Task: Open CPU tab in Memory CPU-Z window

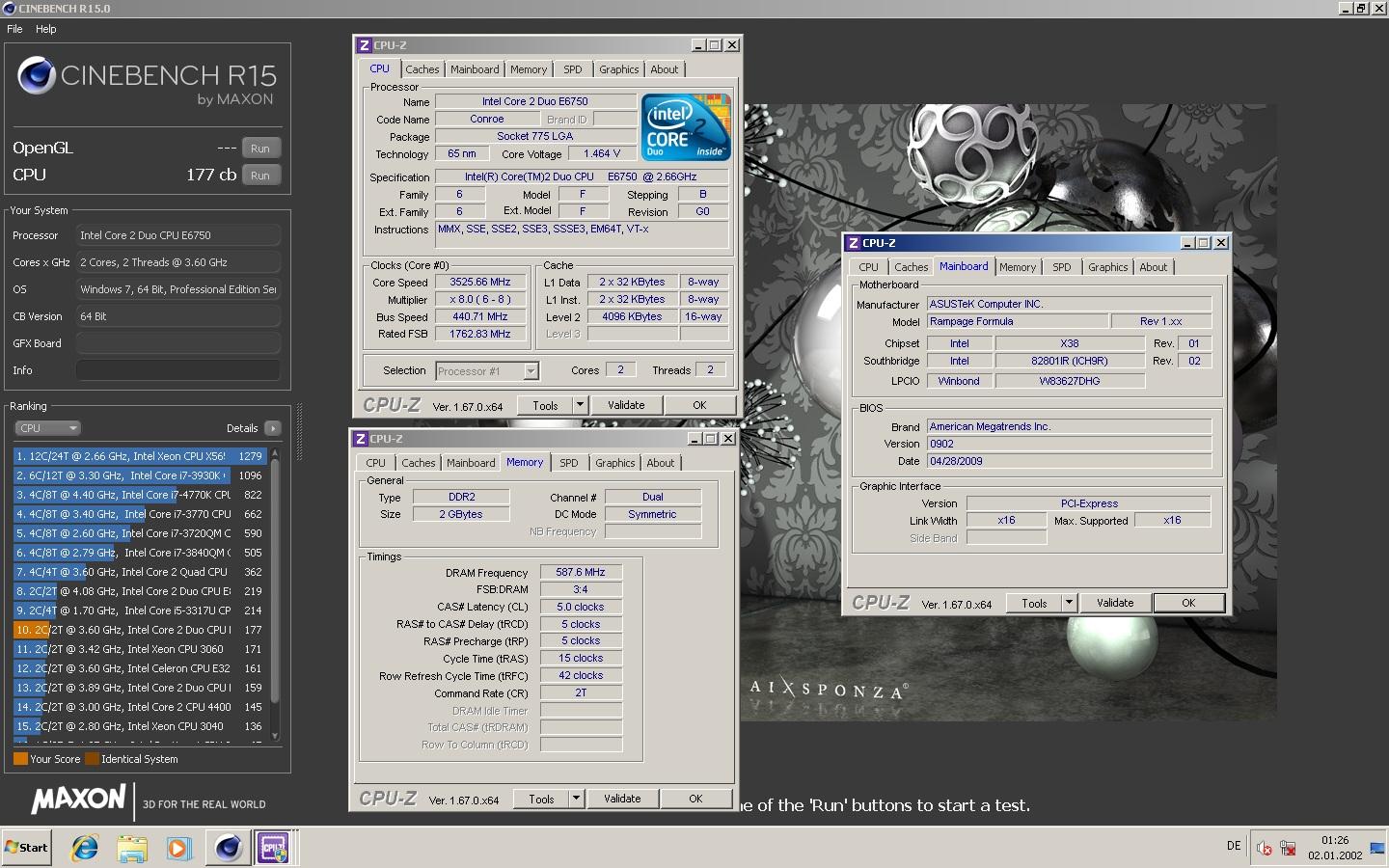Action: (375, 463)
